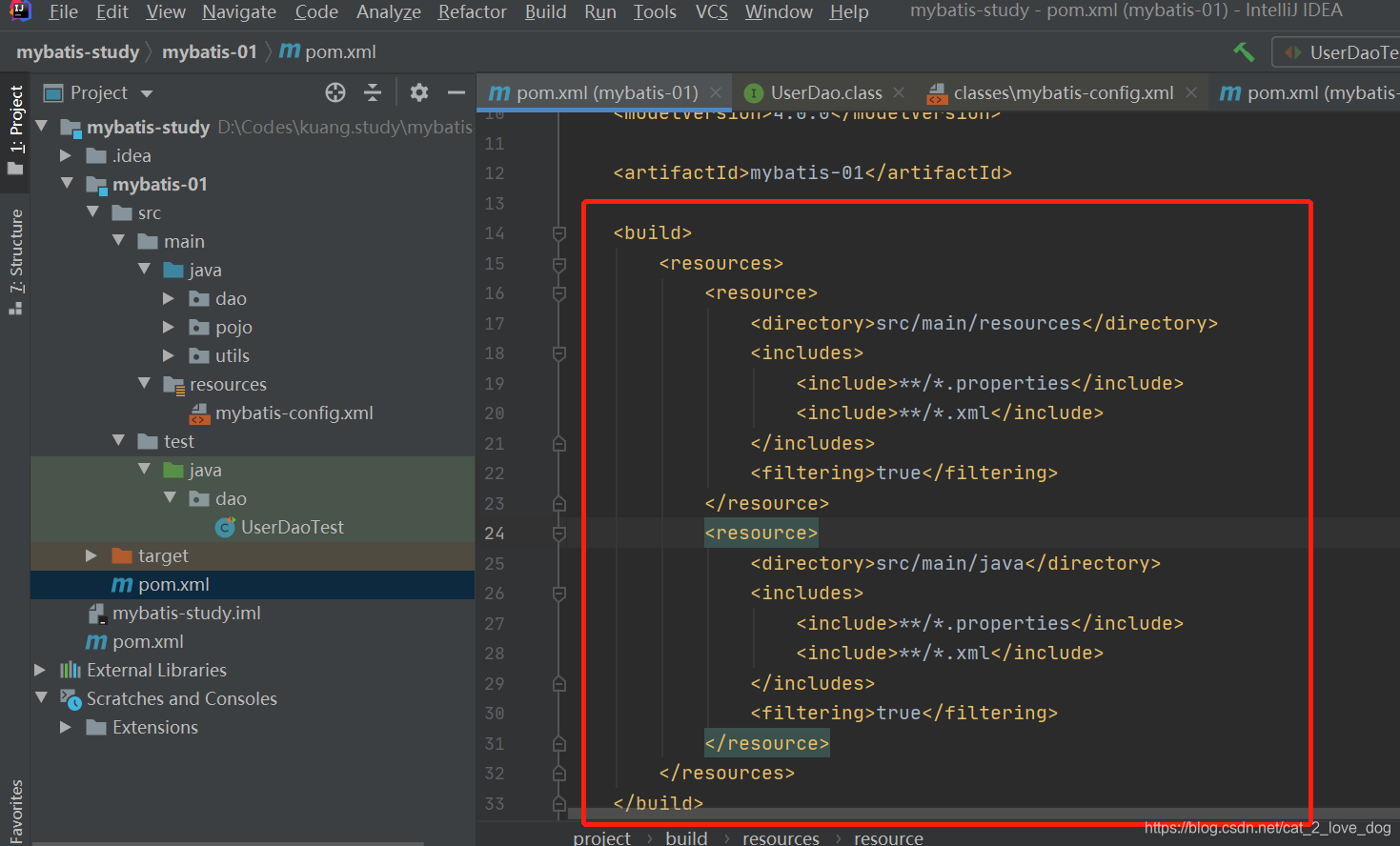
Task: Click the fold marker at line 18 gutter
Action: click(x=559, y=353)
